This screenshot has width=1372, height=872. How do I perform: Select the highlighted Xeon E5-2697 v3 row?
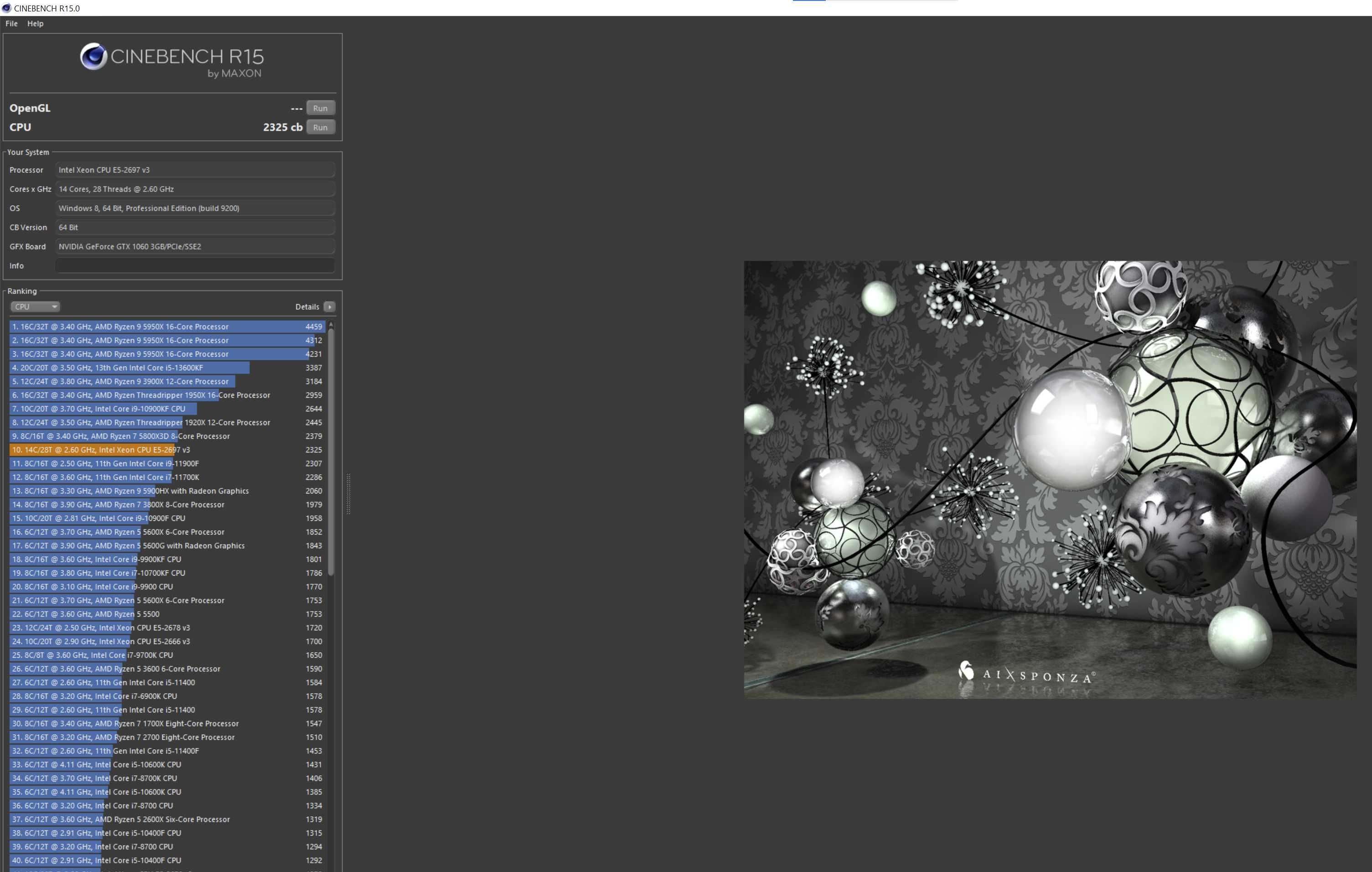tap(167, 450)
